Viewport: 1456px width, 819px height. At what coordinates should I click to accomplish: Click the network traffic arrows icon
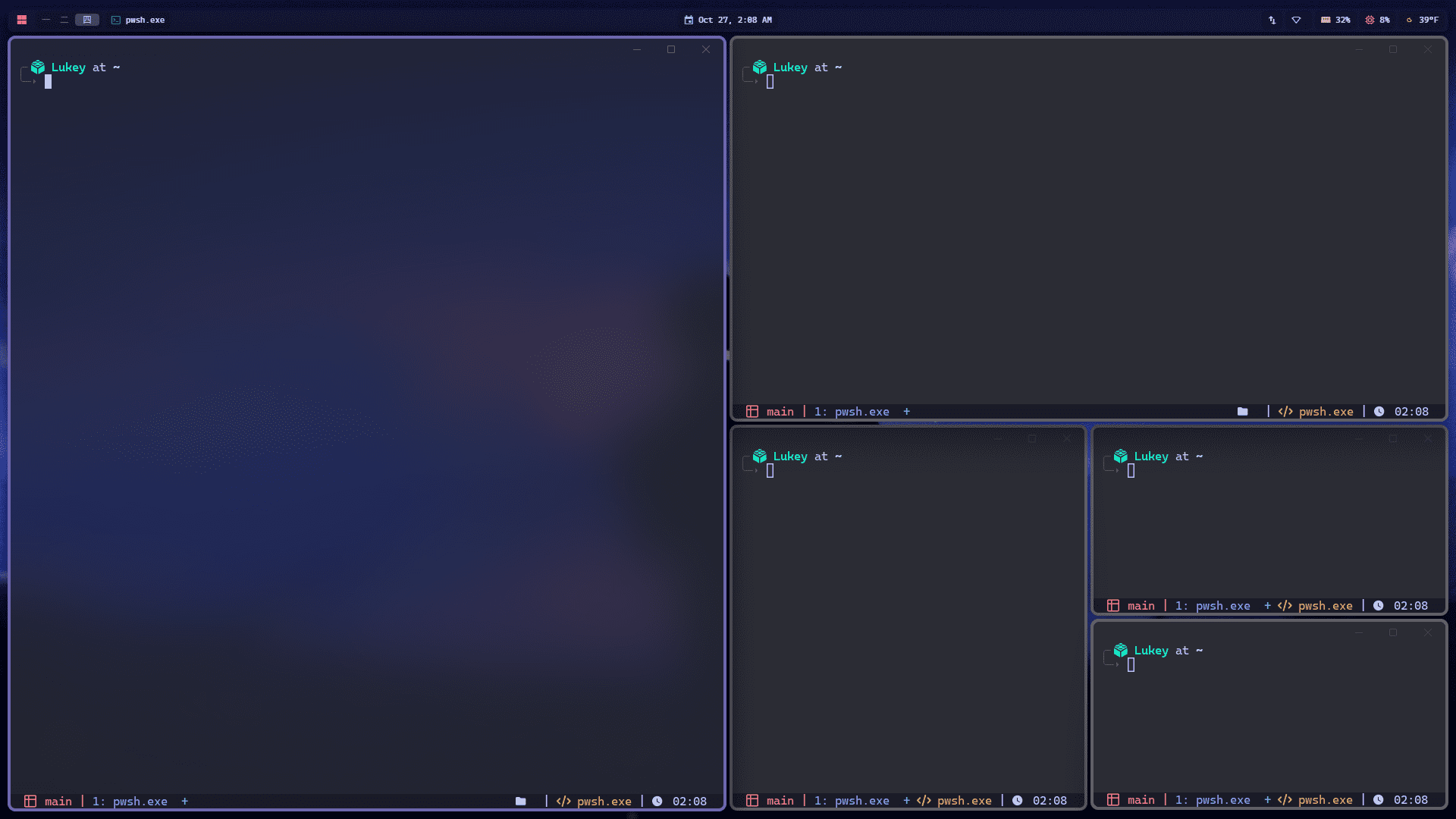(1272, 20)
